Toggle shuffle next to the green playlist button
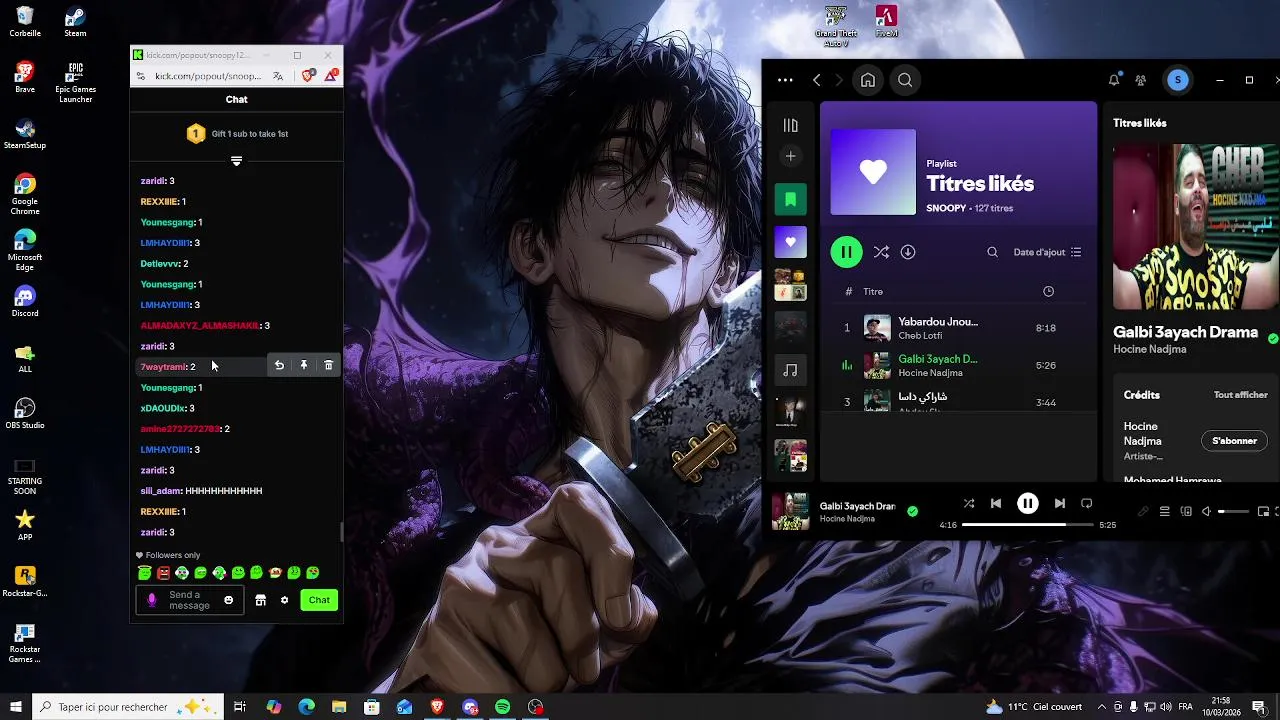 click(881, 252)
